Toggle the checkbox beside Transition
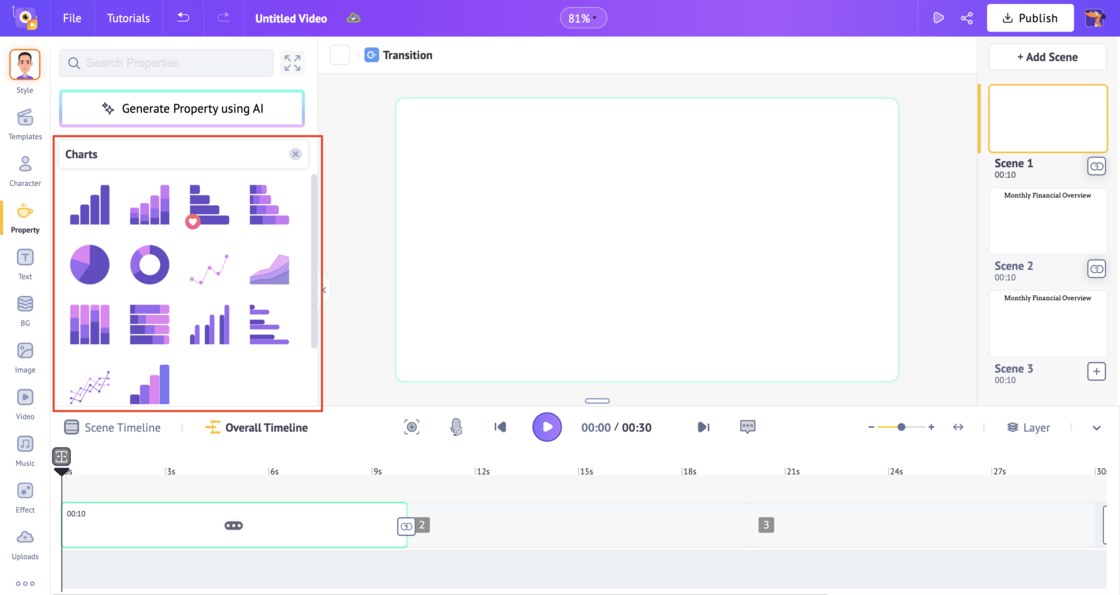Image resolution: width=1120 pixels, height=595 pixels. (340, 55)
